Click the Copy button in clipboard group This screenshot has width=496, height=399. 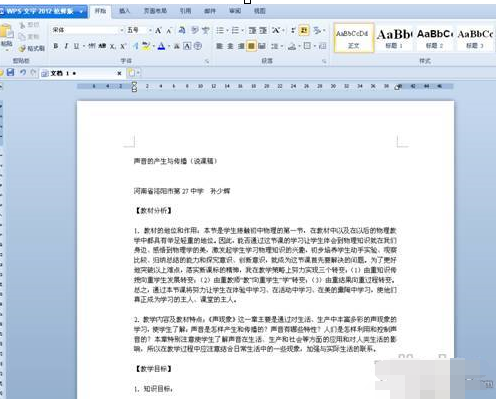29,36
